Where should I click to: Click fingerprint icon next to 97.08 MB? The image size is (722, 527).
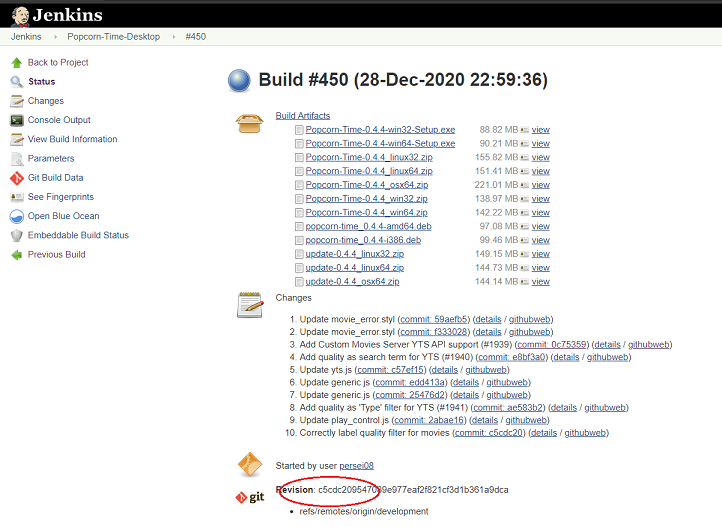[524, 227]
